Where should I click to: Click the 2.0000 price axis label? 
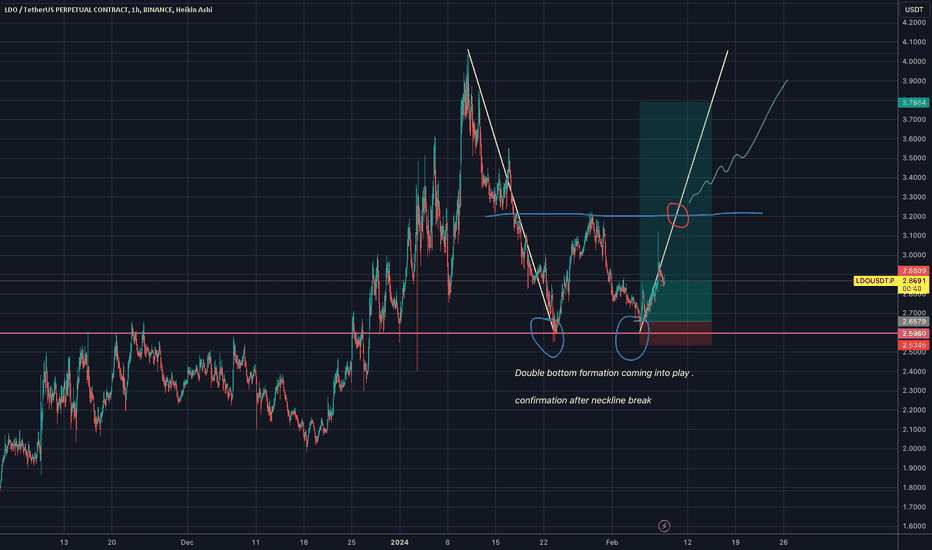pyautogui.click(x=914, y=448)
